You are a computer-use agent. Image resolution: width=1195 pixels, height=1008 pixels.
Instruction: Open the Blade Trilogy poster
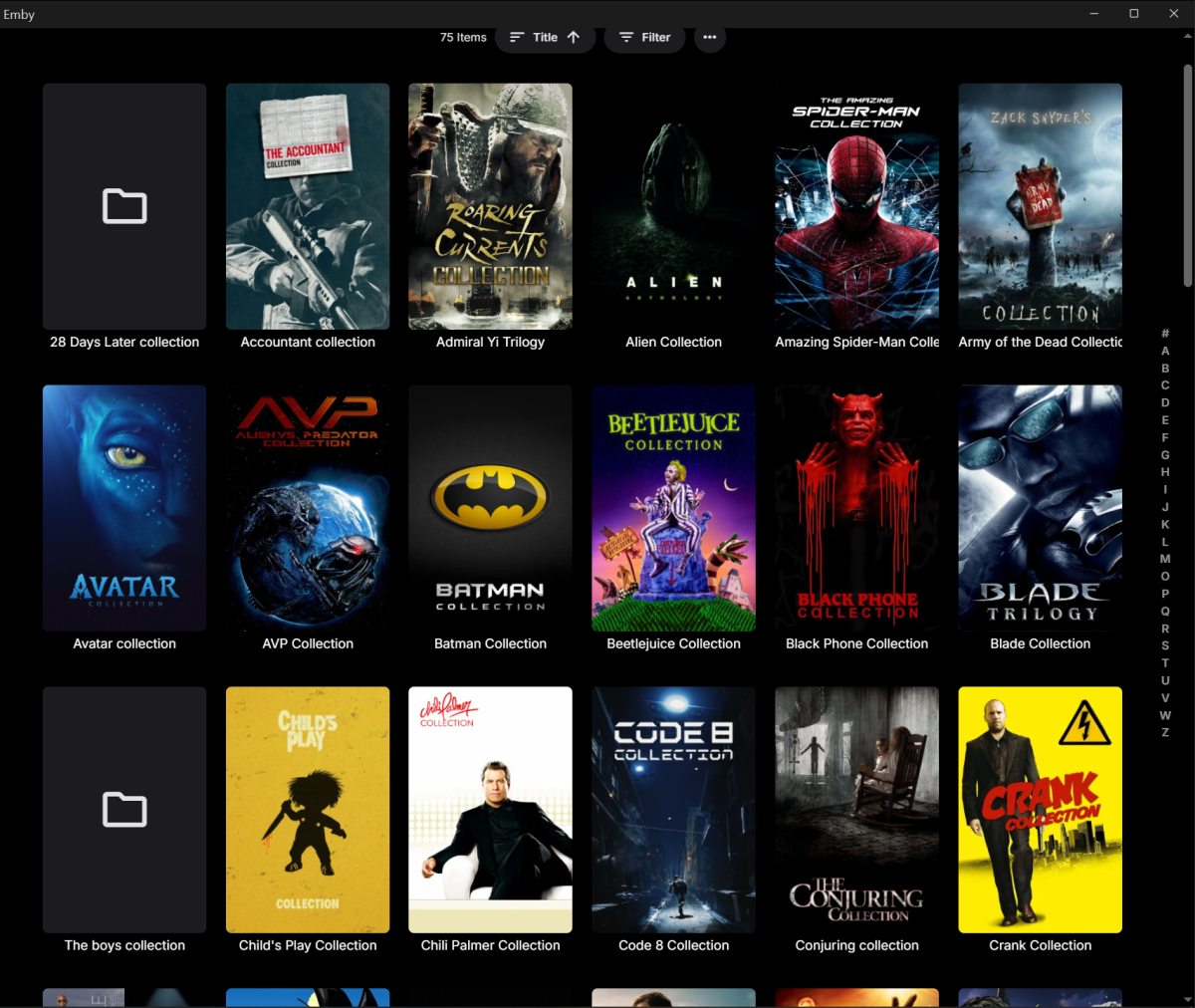[x=1040, y=508]
